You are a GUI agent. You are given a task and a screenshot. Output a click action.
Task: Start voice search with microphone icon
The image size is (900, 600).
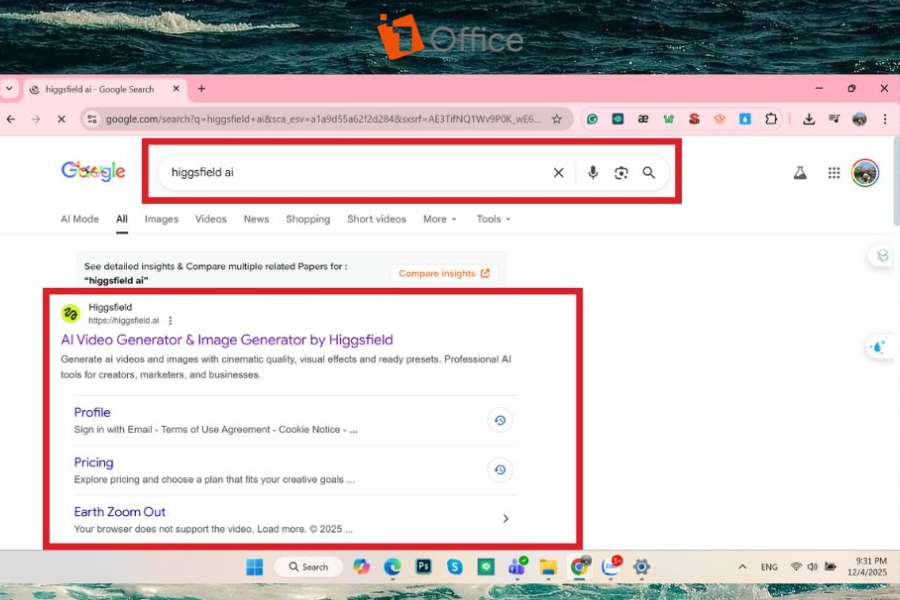click(x=592, y=172)
